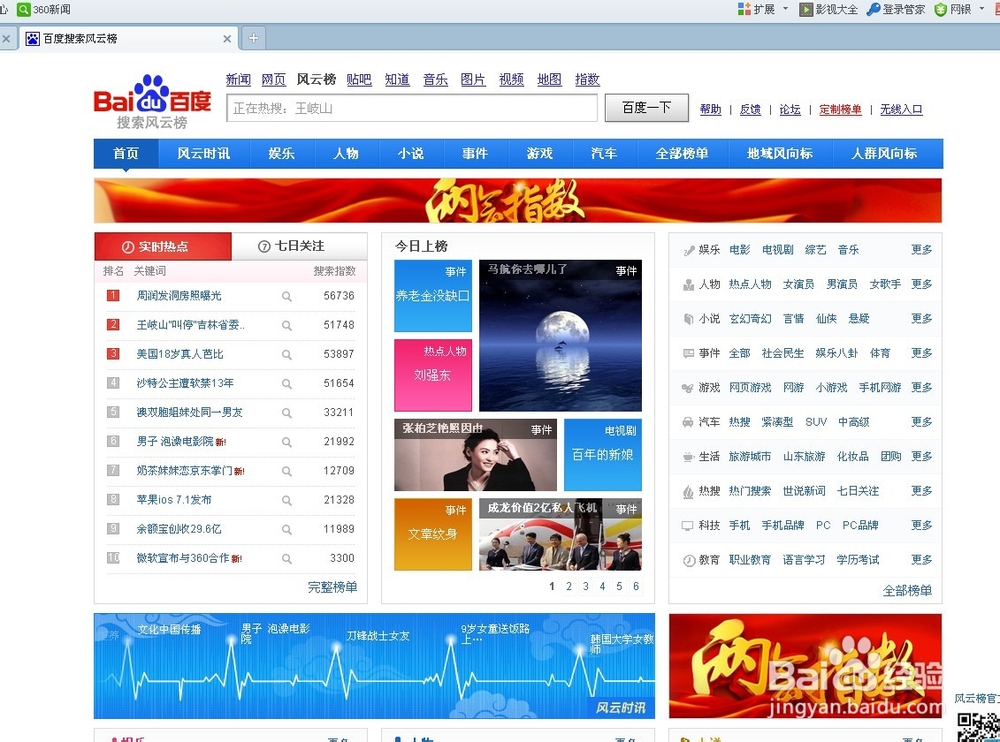Click the 科技 monitor category icon
The width and height of the screenshot is (1000, 742).
[x=688, y=525]
